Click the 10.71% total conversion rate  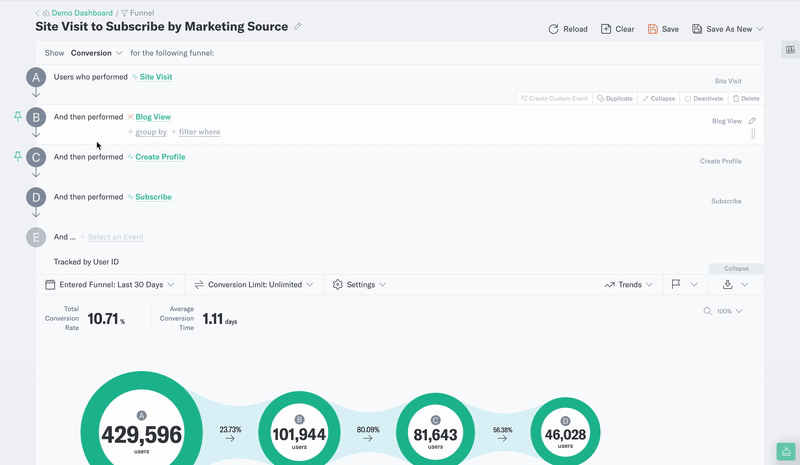[106, 319]
